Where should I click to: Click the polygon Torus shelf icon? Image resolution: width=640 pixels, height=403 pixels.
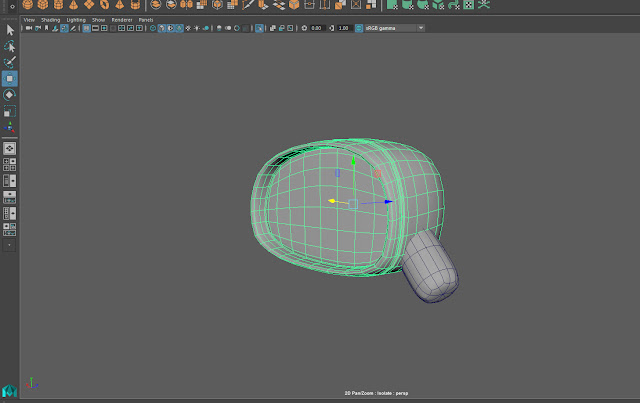[104, 4]
